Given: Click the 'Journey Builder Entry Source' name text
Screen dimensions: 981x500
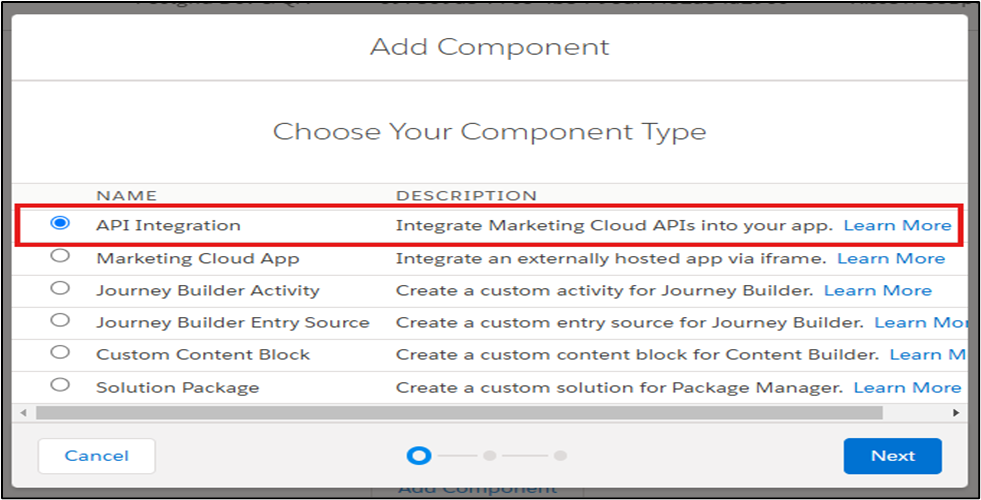Looking at the screenshot, I should [x=233, y=322].
